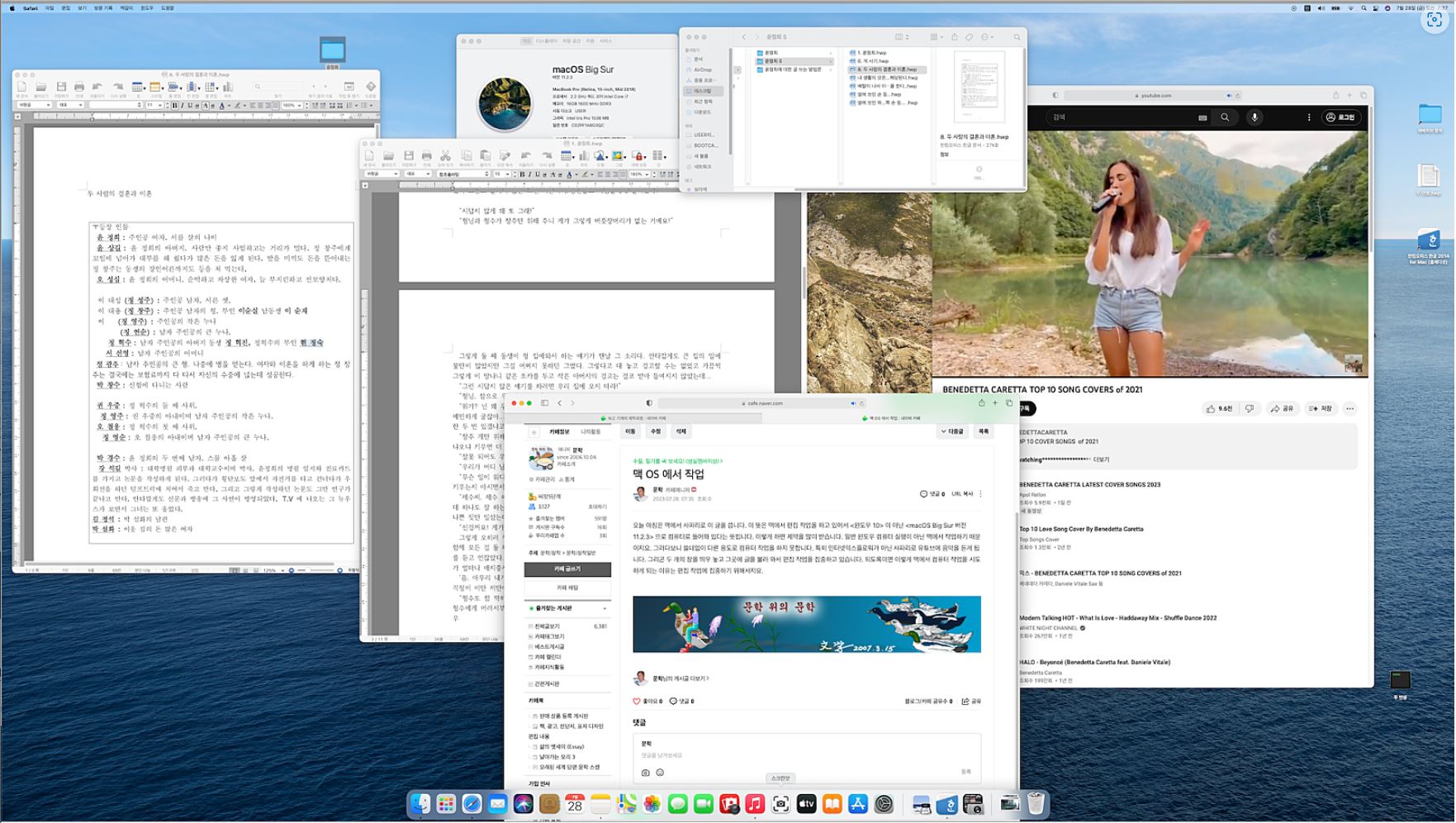Click the Cut scissors icon in the front Hangul window
1456x823 pixels.
tap(445, 156)
